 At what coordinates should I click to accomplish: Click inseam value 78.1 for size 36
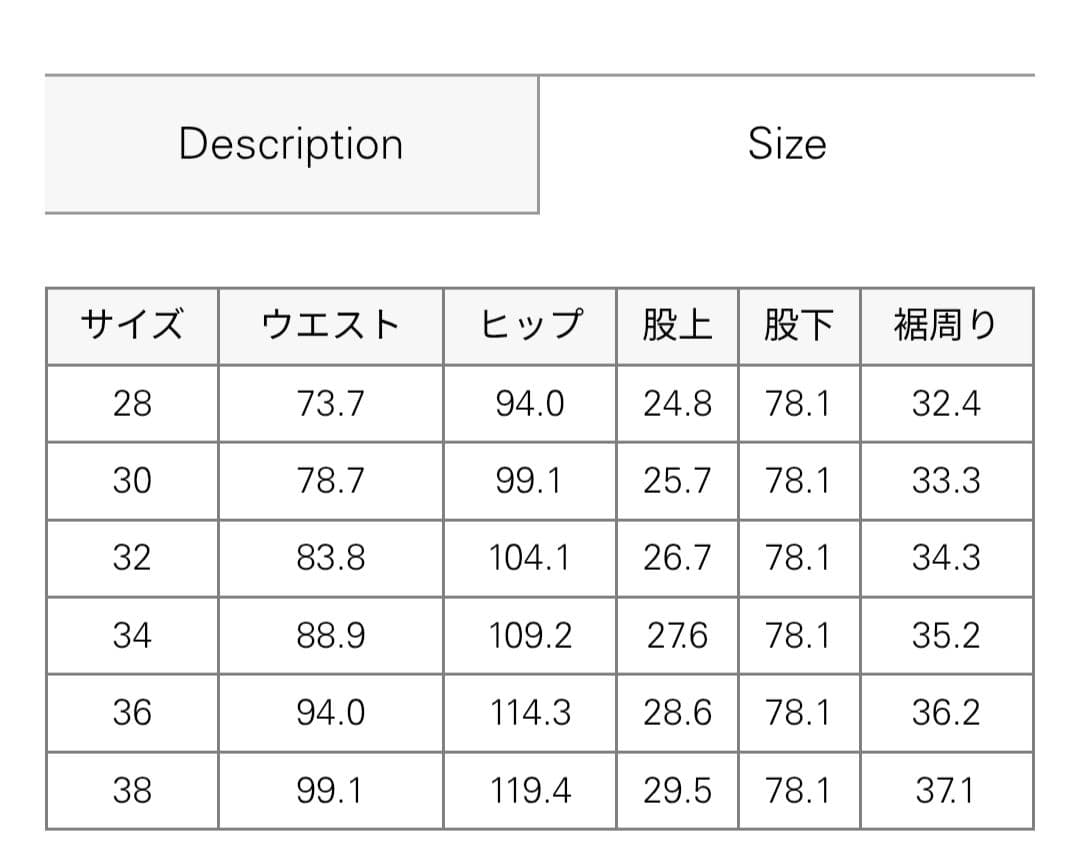pyautogui.click(x=799, y=713)
